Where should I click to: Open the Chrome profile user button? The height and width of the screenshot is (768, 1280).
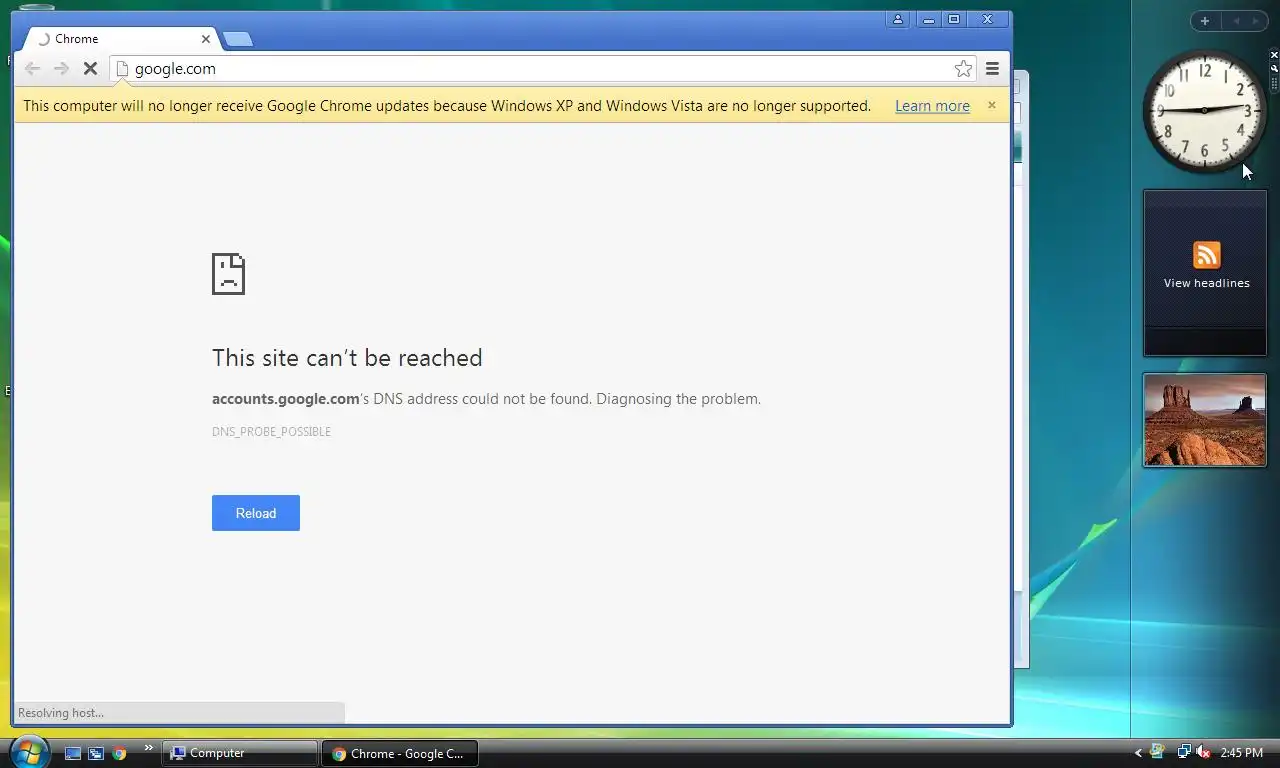pos(898,19)
